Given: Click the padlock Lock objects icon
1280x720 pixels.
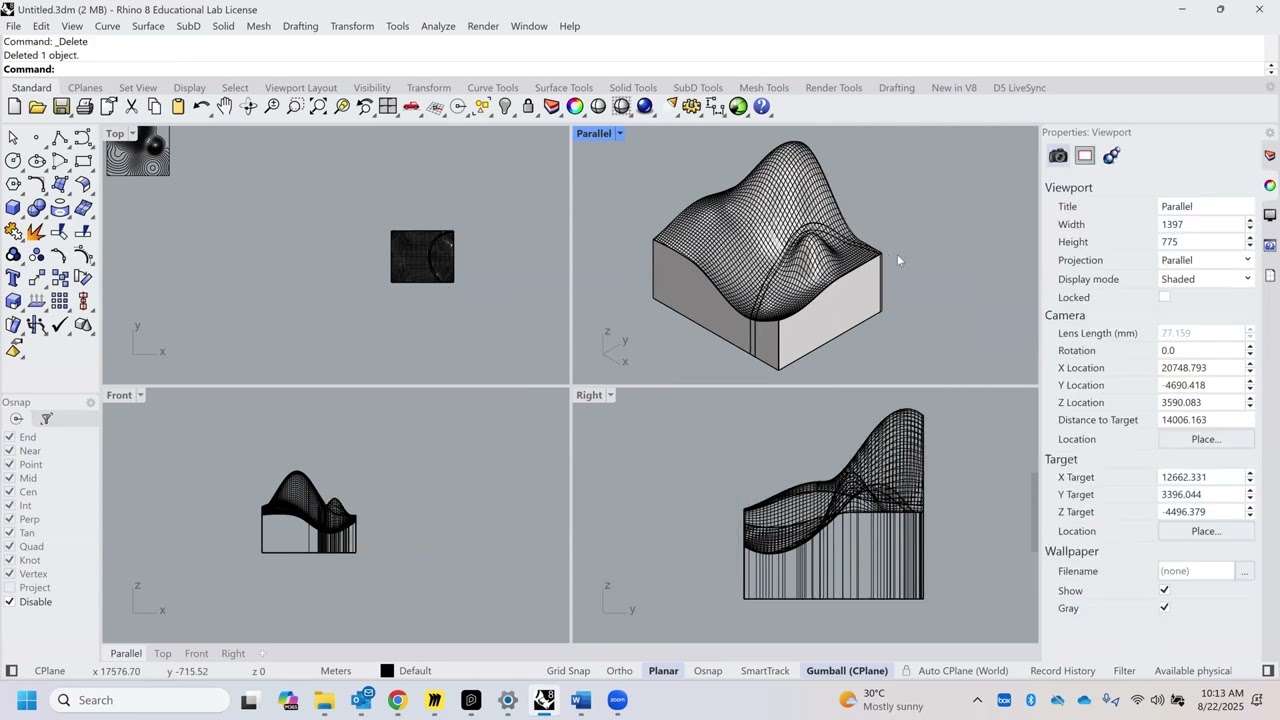Looking at the screenshot, I should 528,107.
